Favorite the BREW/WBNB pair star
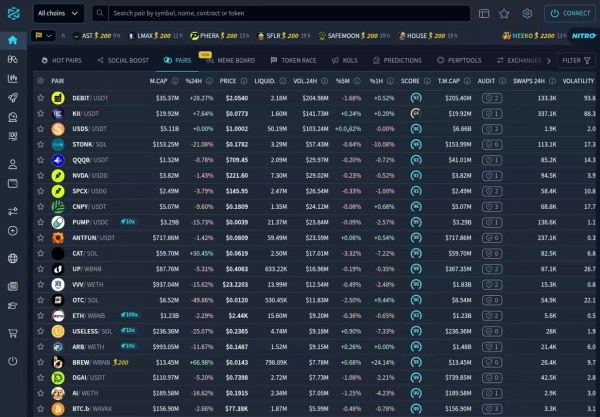Screen dimensions: 600x417 [41, 362]
